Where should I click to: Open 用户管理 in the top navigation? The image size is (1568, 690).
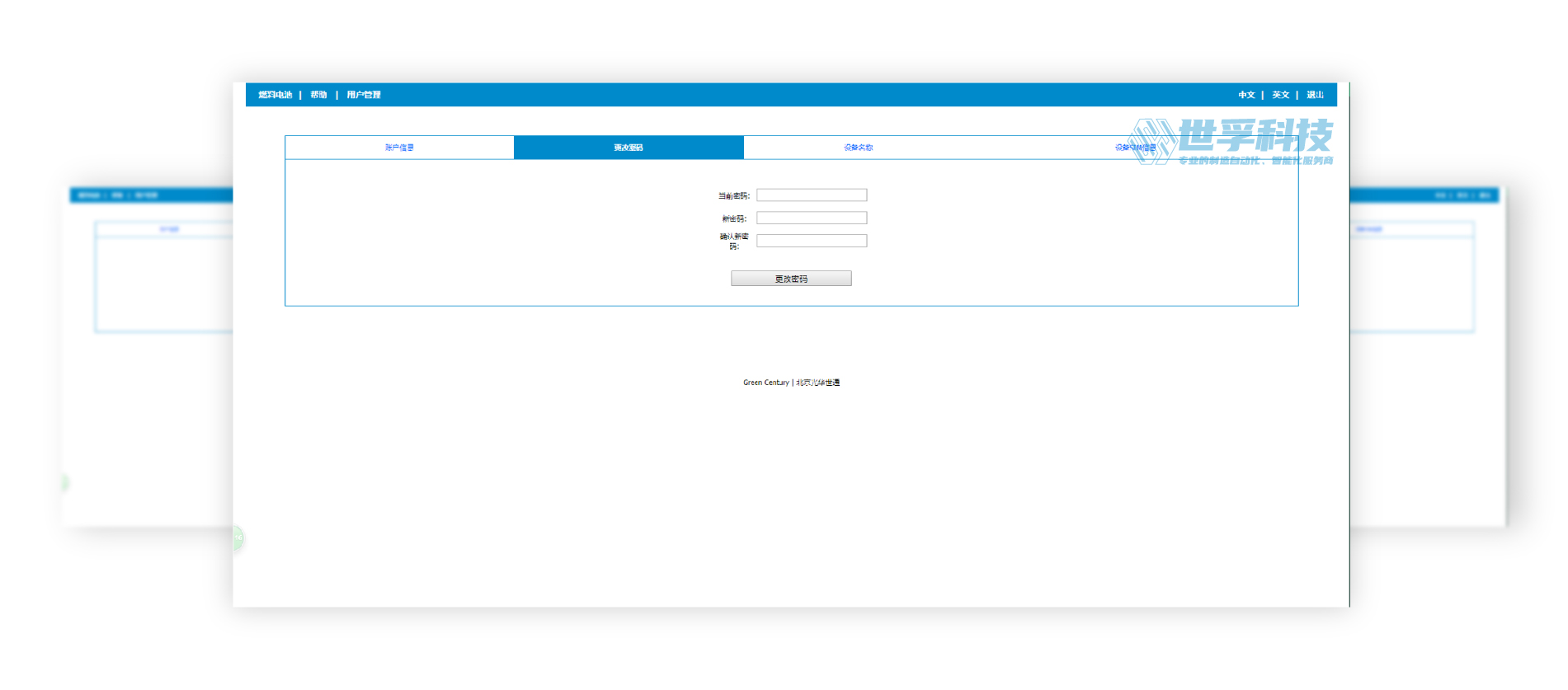pos(364,95)
